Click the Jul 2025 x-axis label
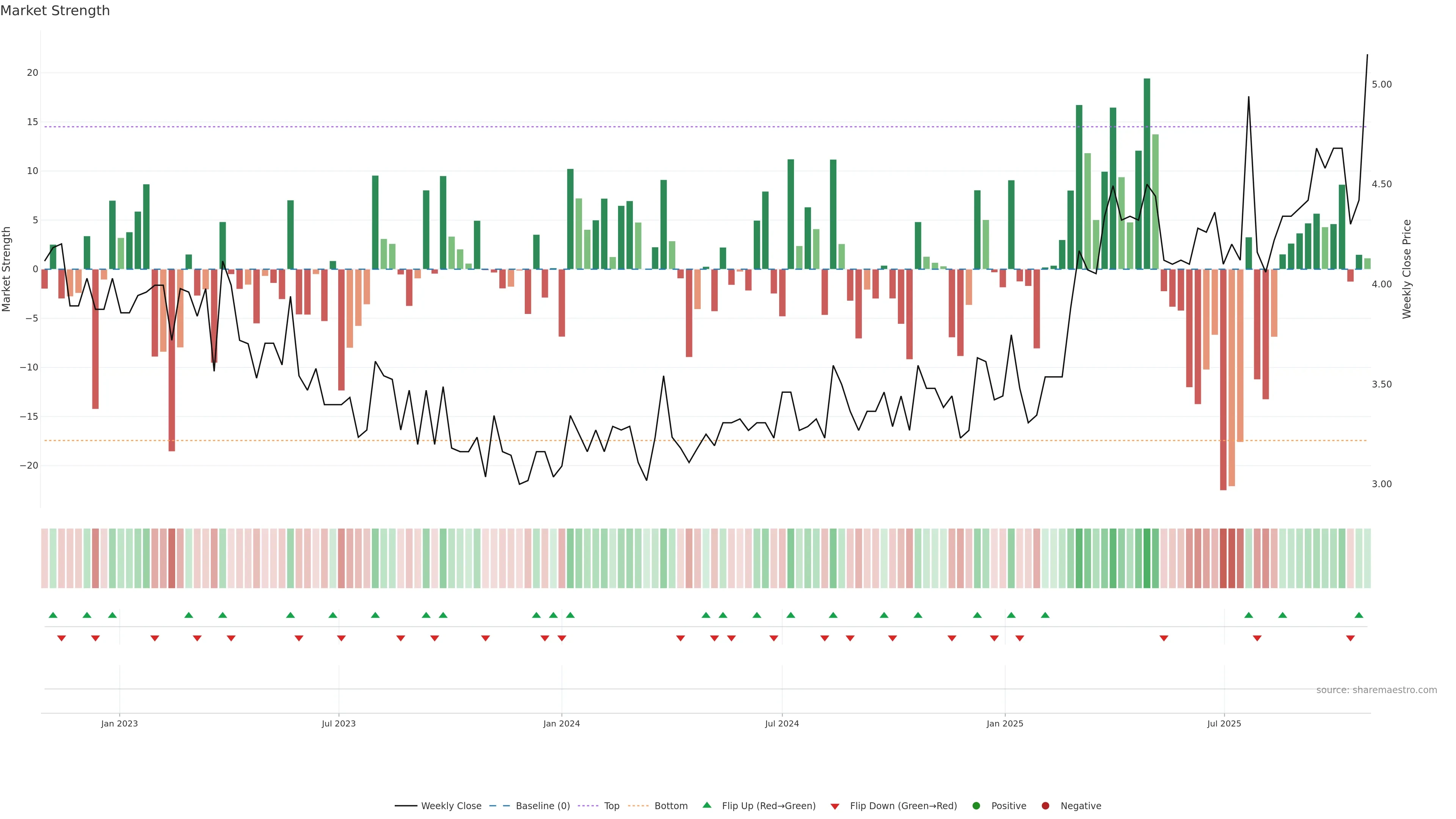Image resolution: width=1456 pixels, height=819 pixels. pos(1224,723)
